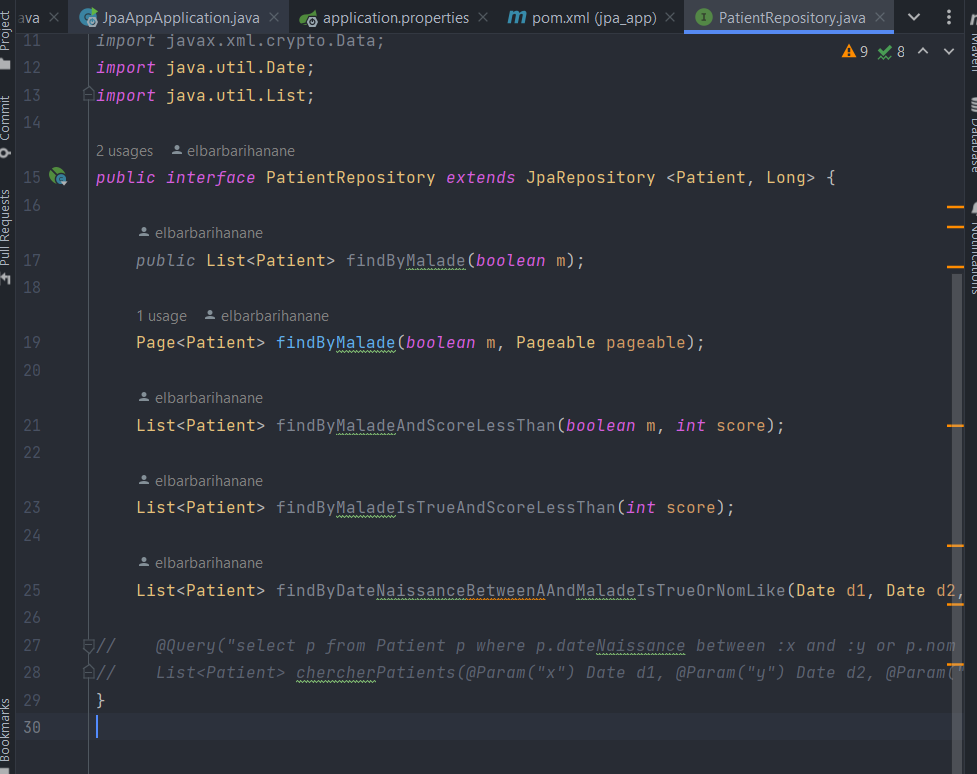
Task: Go to next problem via down arrow
Action: [947, 51]
